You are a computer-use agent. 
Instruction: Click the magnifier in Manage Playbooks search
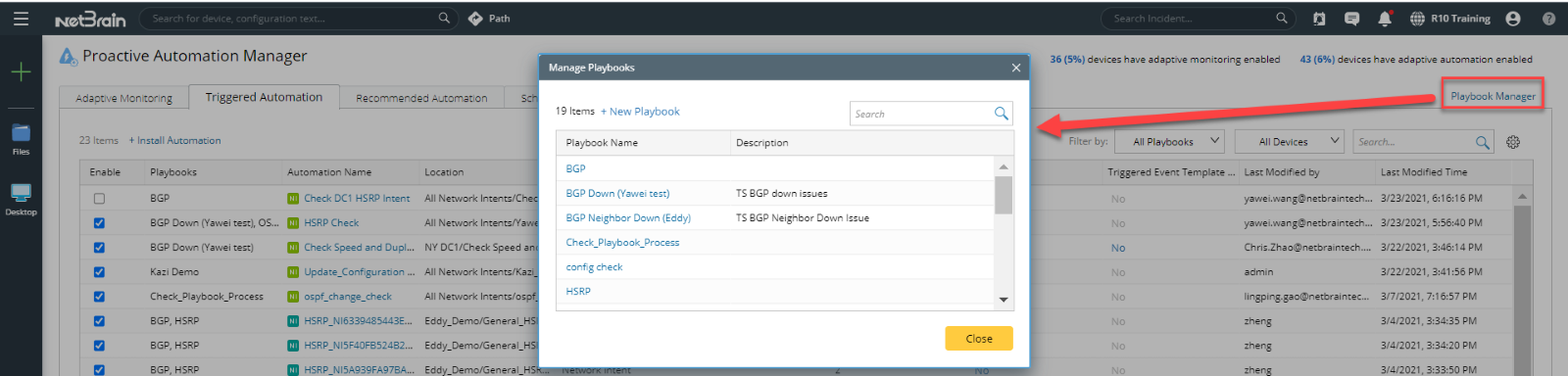1001,114
